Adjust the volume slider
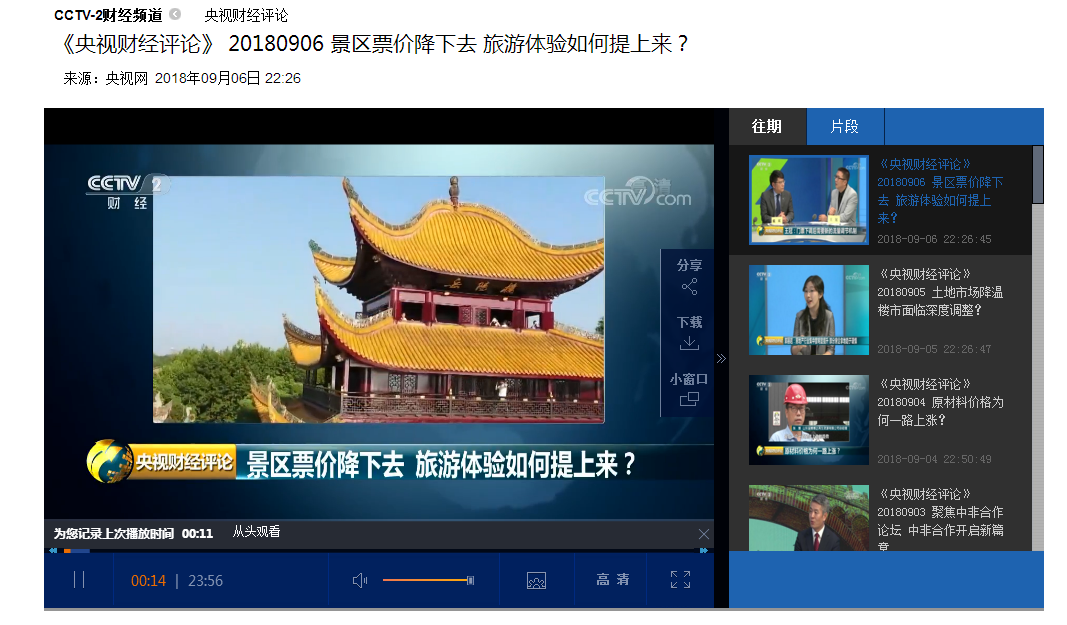The image size is (1067, 625). [x=427, y=580]
